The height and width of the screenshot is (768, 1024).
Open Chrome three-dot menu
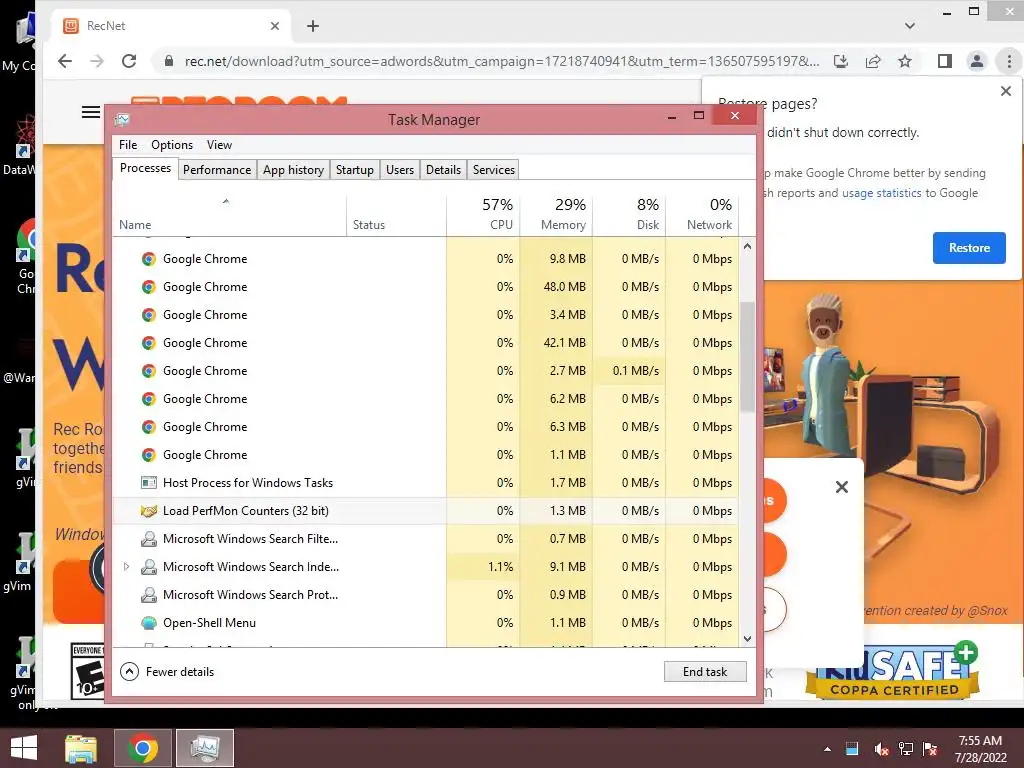point(1009,61)
